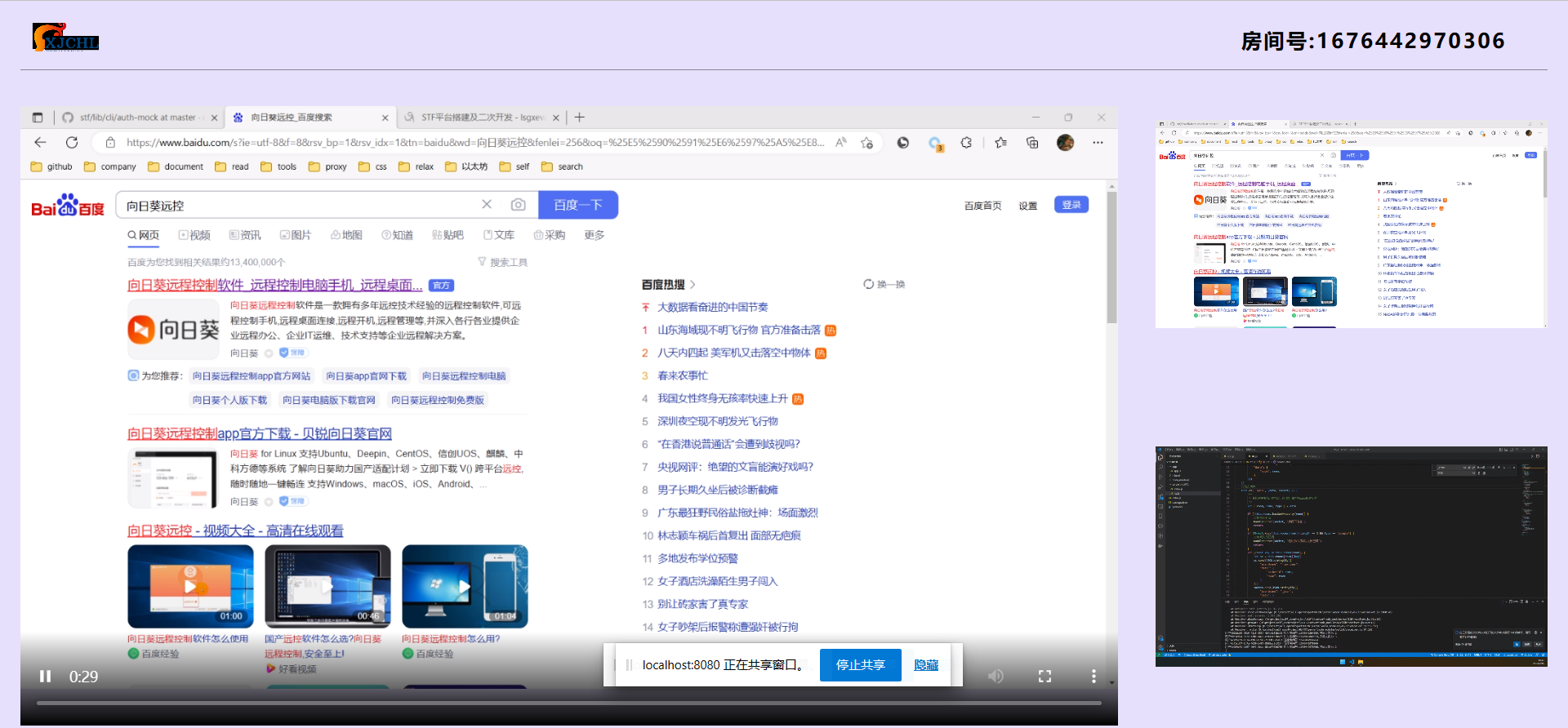This screenshot has height=728, width=1568.
Task: Open the browser extensions puzzle icon
Action: 966,142
